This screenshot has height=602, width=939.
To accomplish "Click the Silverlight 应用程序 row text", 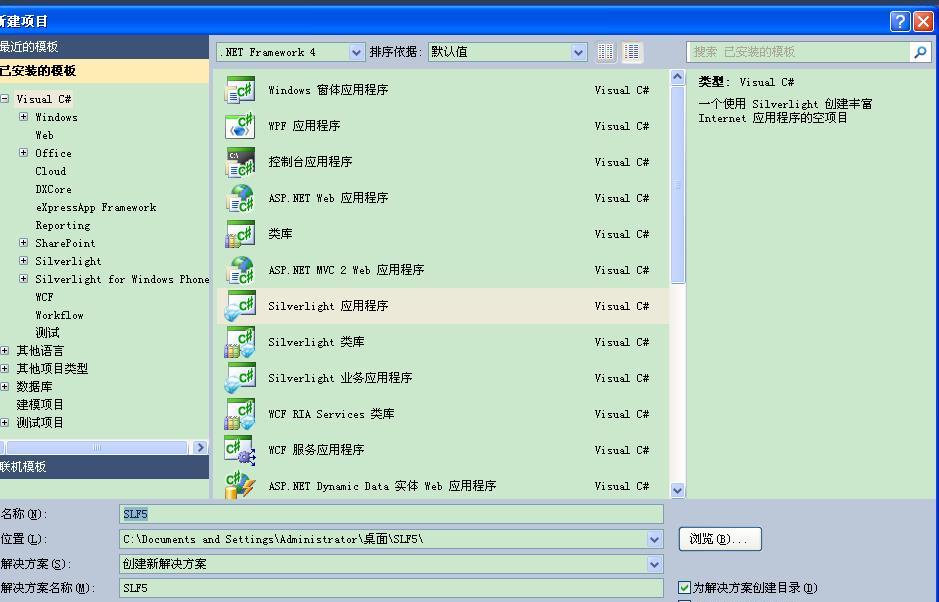I will click(328, 306).
